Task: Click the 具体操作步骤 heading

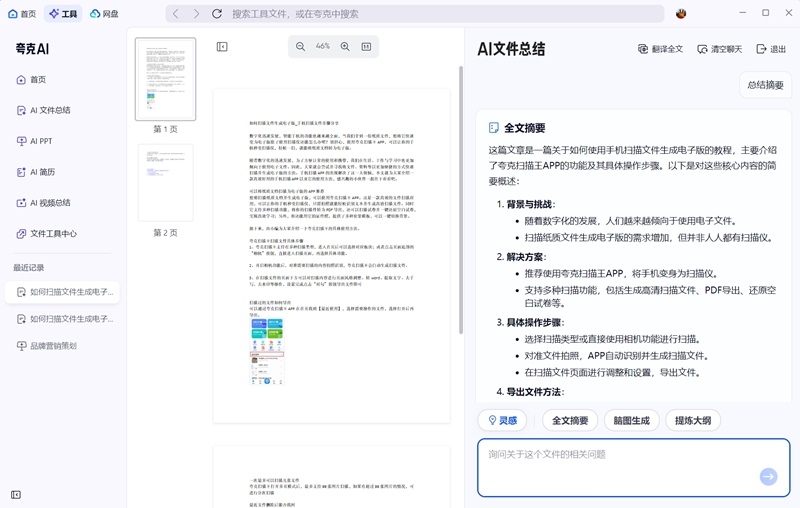Action: (x=534, y=322)
